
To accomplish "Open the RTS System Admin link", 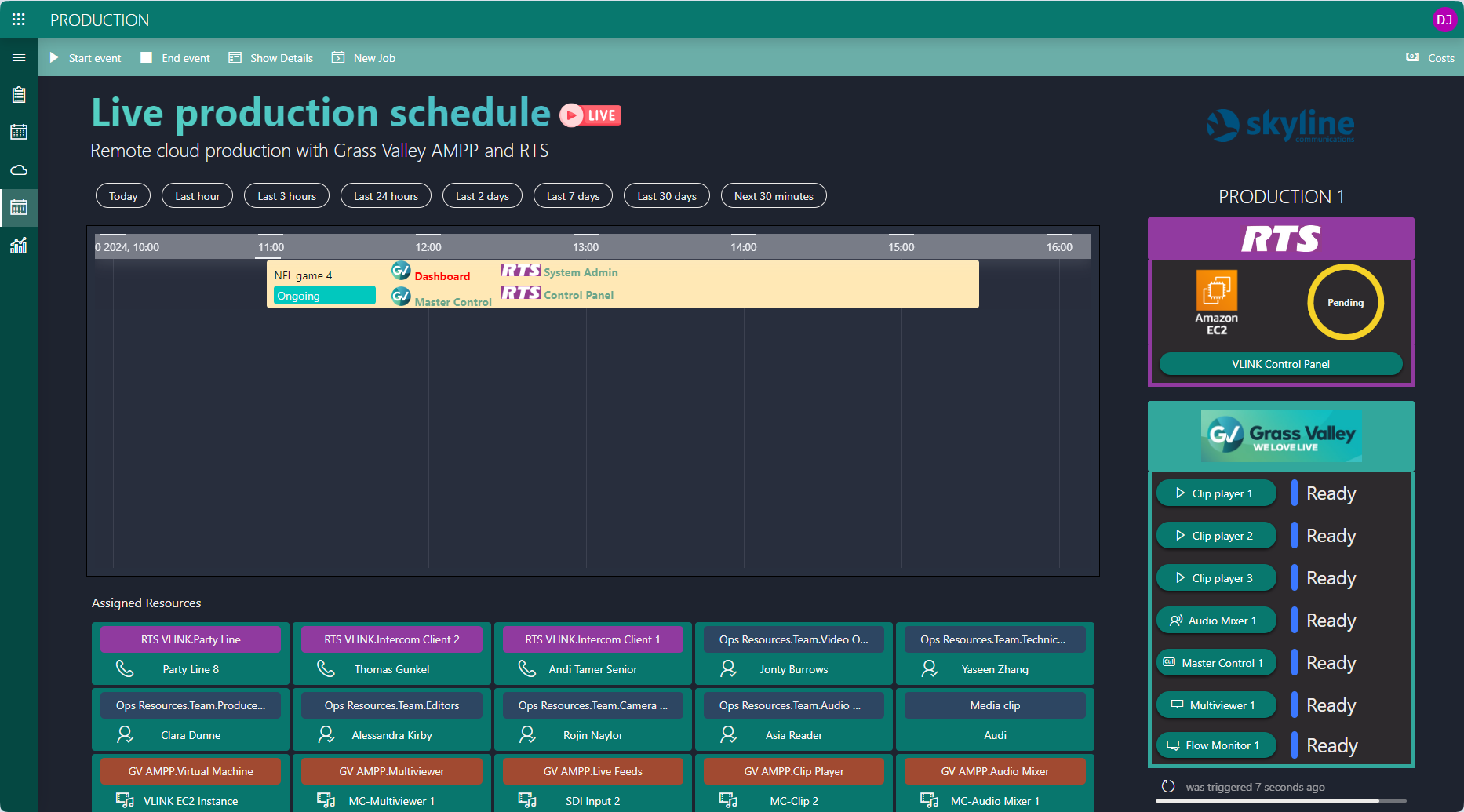I will tap(581, 272).
